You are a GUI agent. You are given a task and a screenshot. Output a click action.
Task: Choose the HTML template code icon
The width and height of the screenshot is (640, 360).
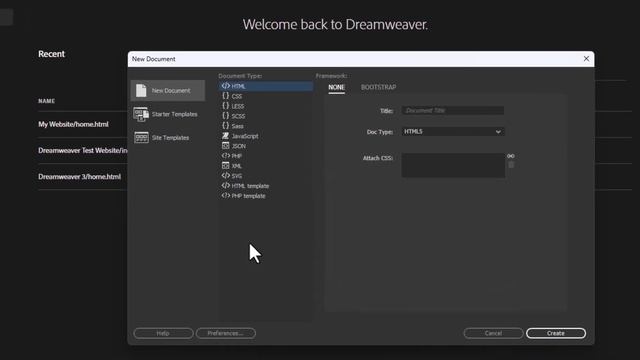(x=225, y=185)
